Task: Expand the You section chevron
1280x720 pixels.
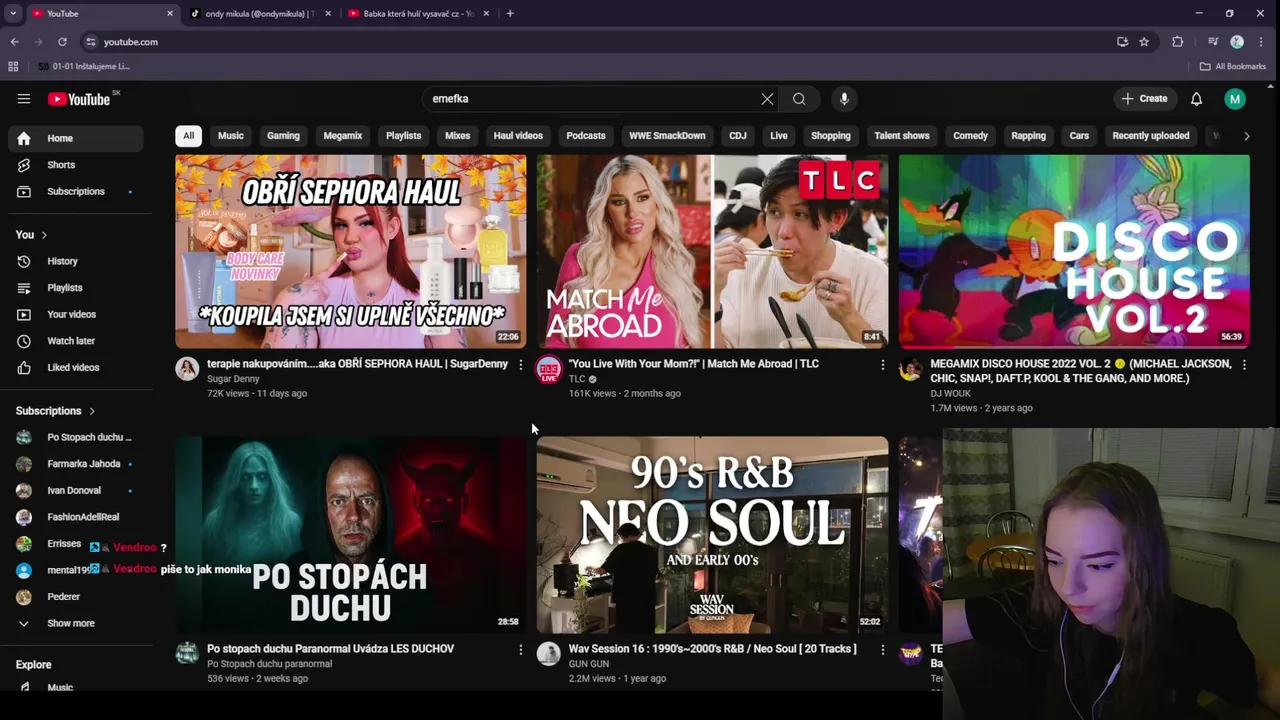Action: click(44, 235)
